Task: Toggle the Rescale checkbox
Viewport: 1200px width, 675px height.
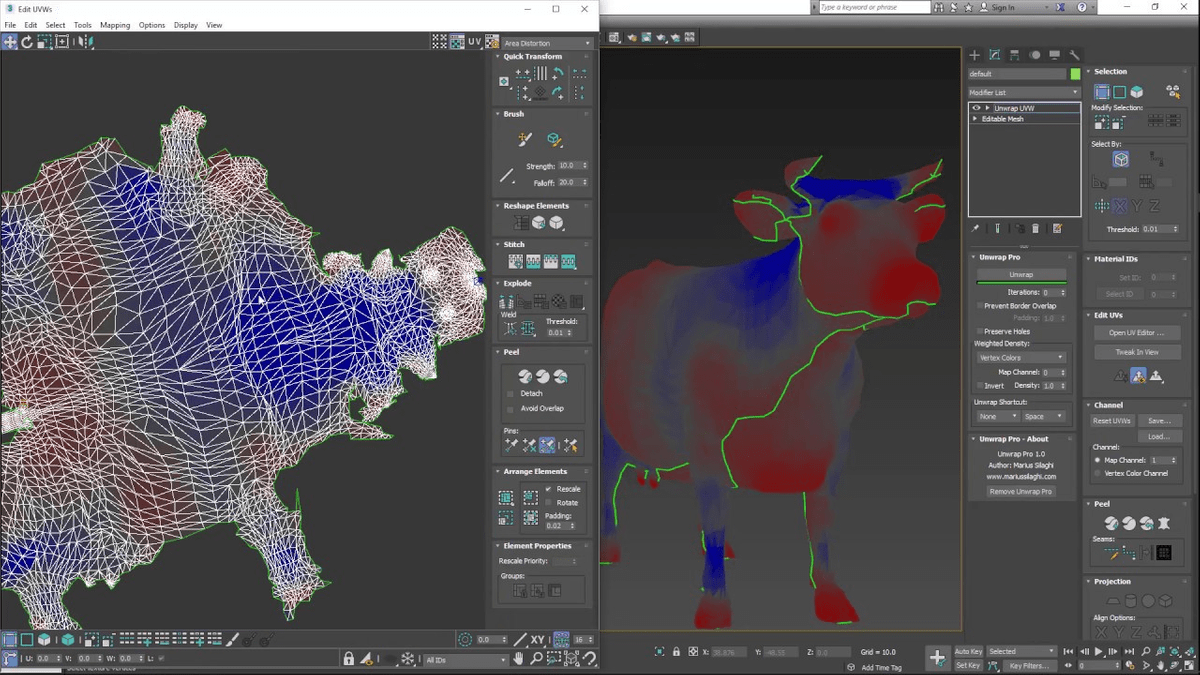Action: [548, 489]
